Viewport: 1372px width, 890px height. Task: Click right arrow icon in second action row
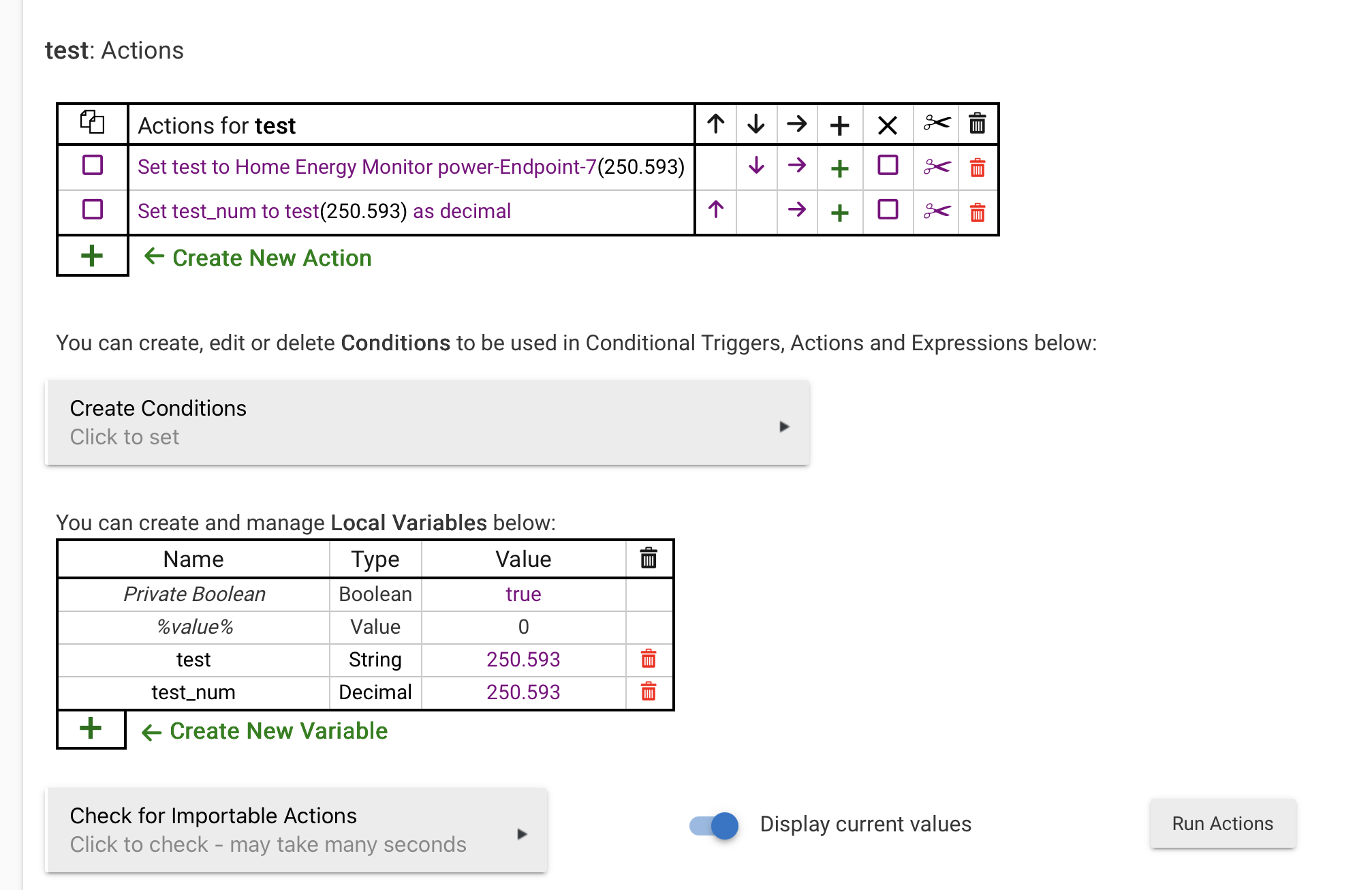pos(796,209)
